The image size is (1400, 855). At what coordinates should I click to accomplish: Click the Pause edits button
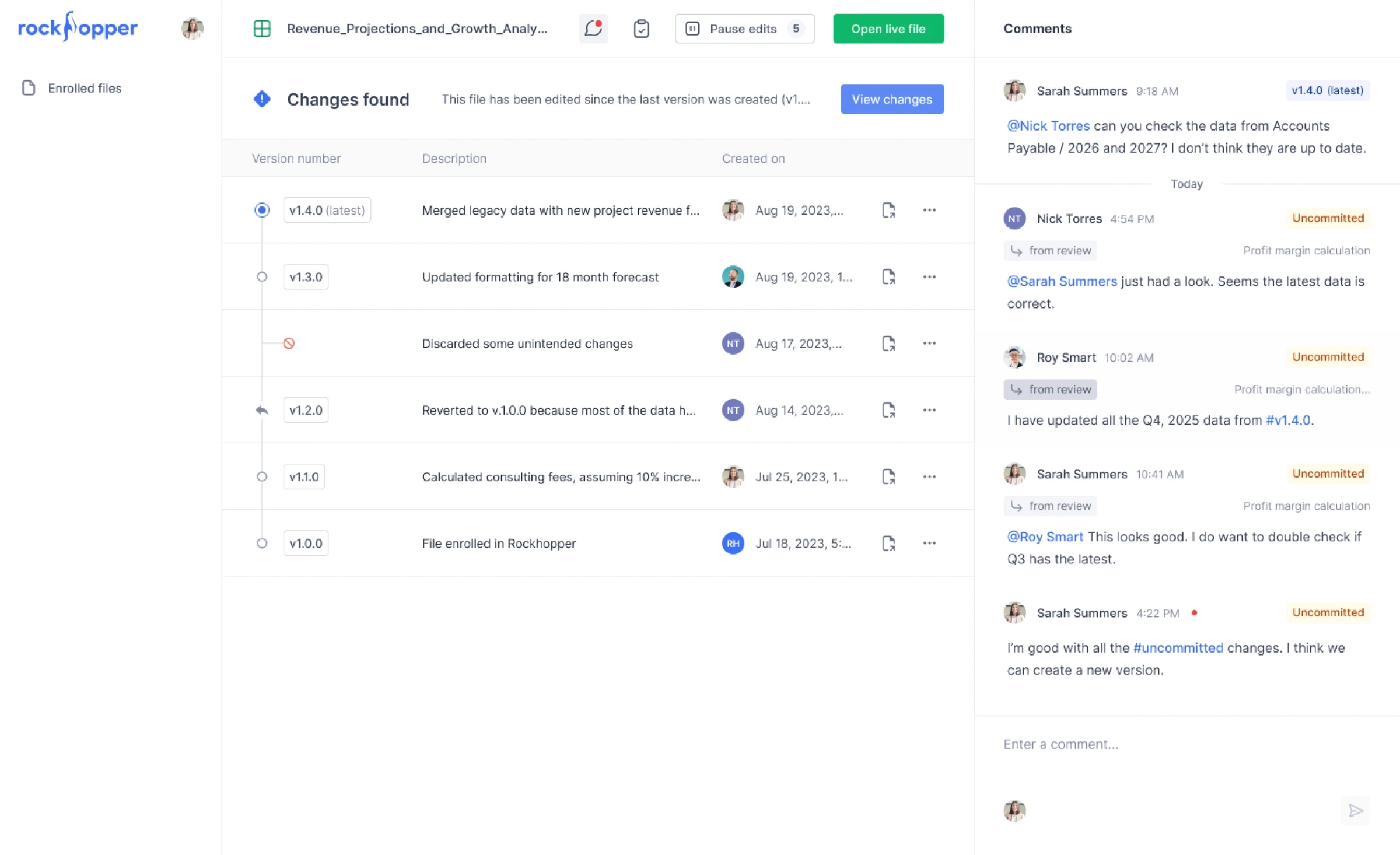[x=744, y=29]
